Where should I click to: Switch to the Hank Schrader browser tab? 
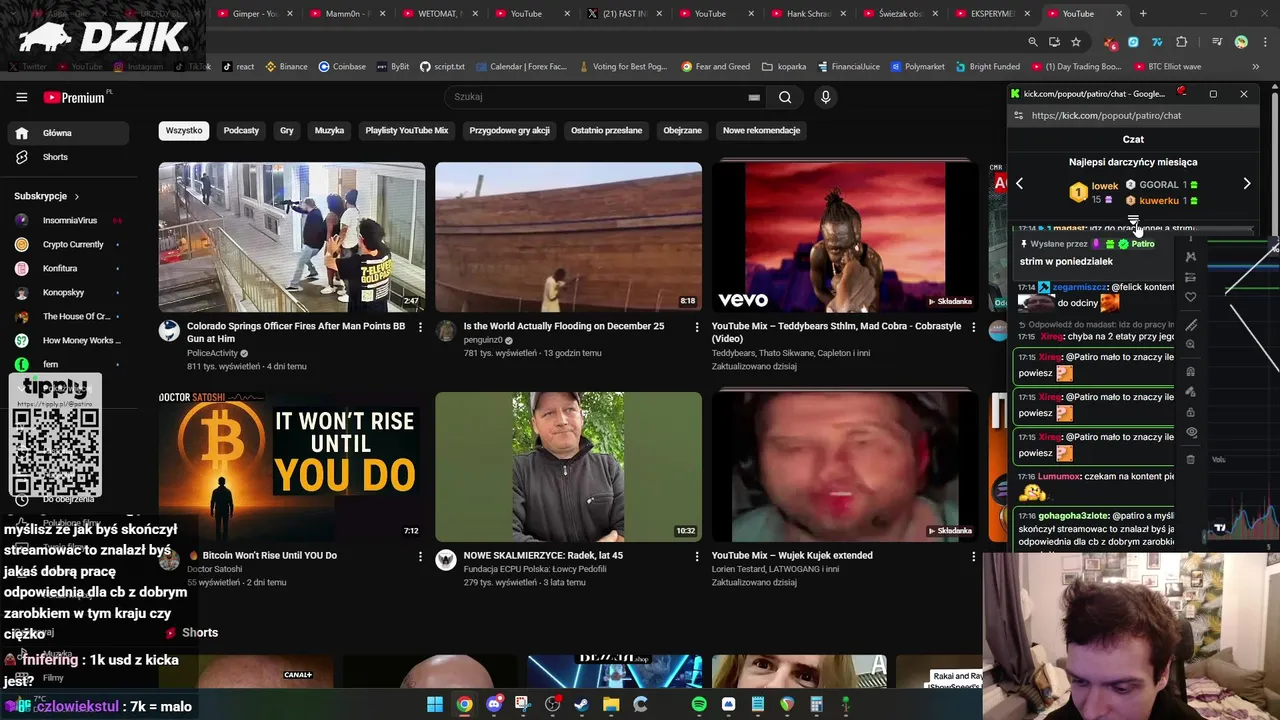coord(810,14)
